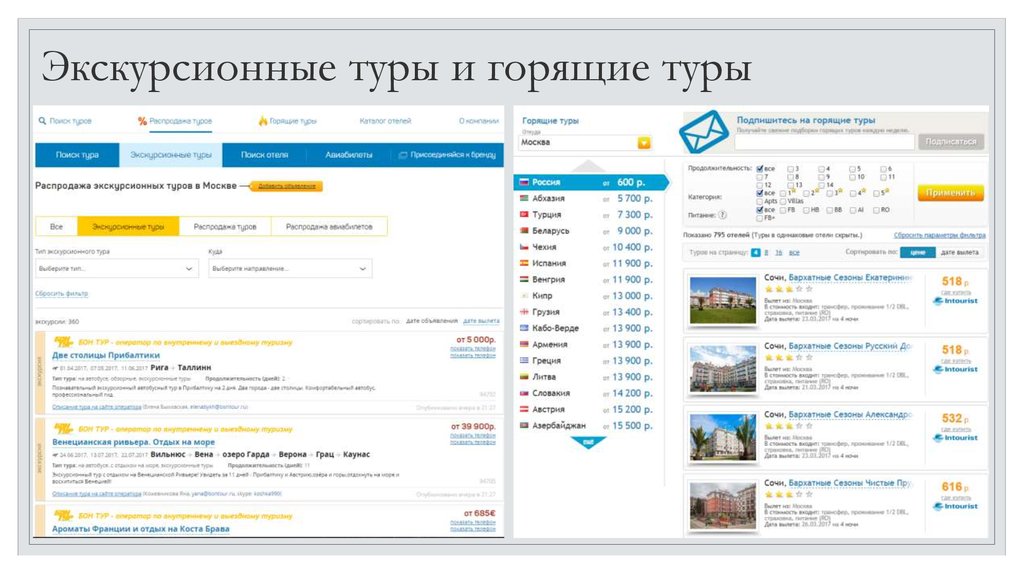
Task: Check the 14-night duration checkbox
Action: 822,185
